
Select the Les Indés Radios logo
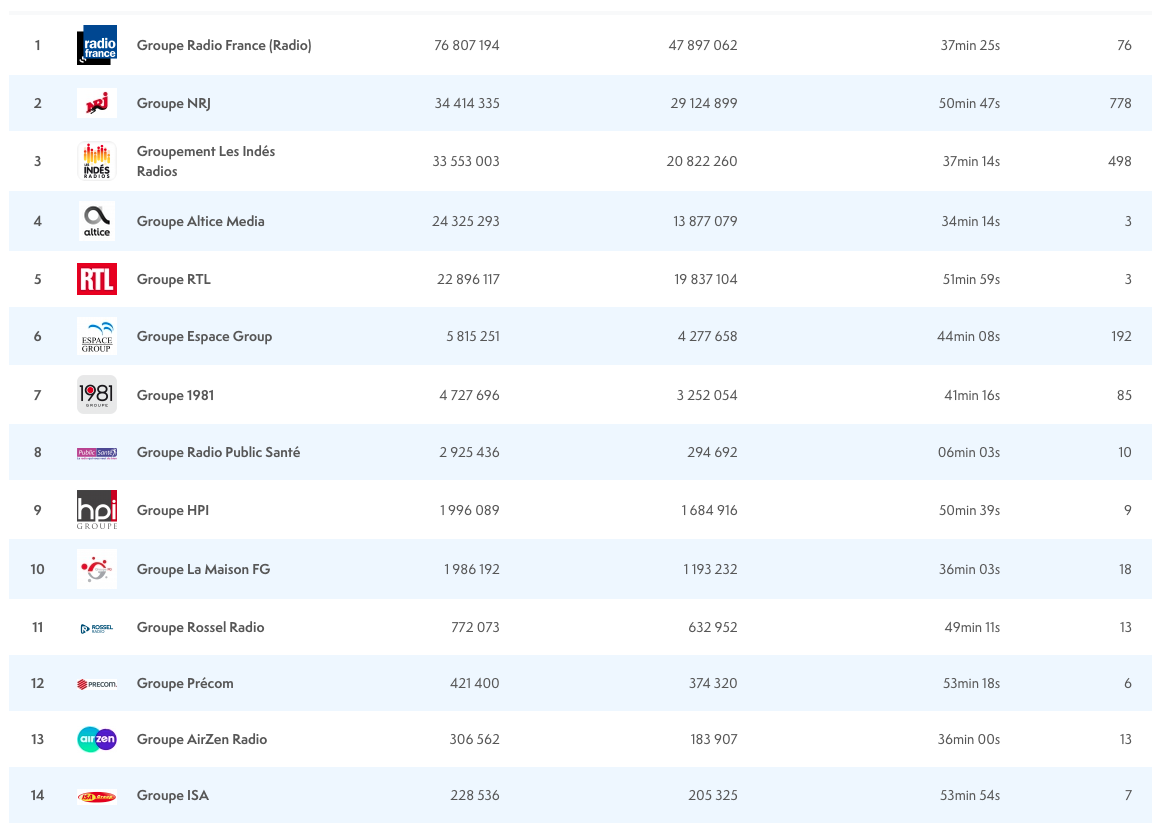pos(97,161)
